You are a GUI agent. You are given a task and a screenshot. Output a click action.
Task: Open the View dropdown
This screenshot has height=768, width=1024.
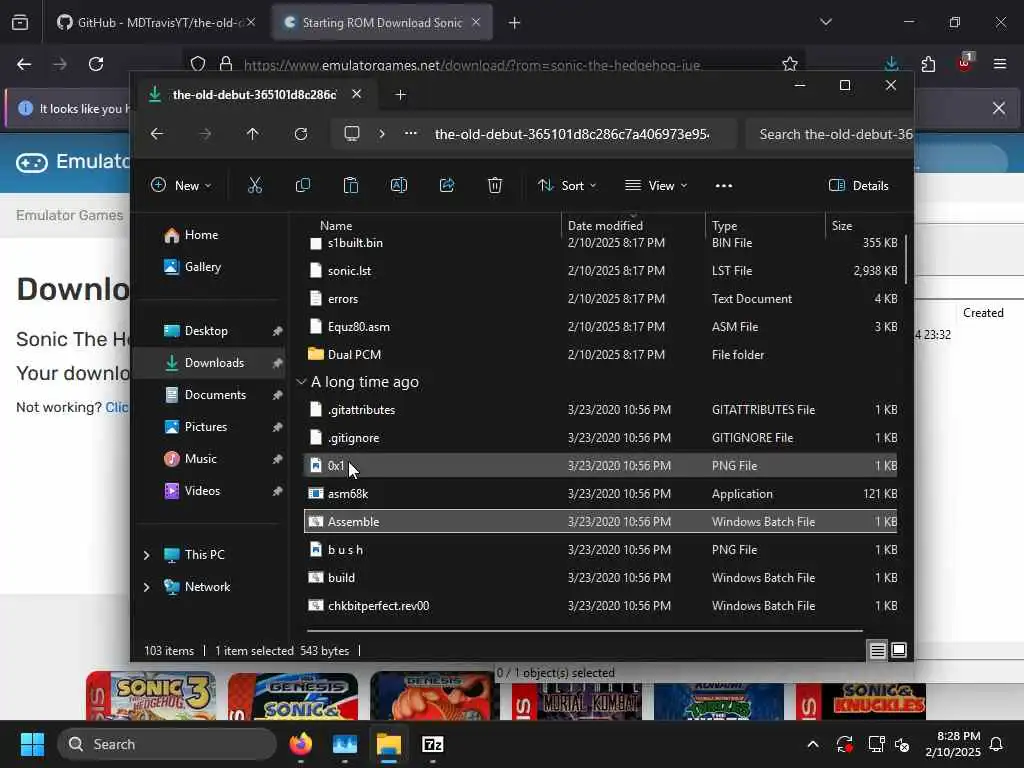pos(656,186)
